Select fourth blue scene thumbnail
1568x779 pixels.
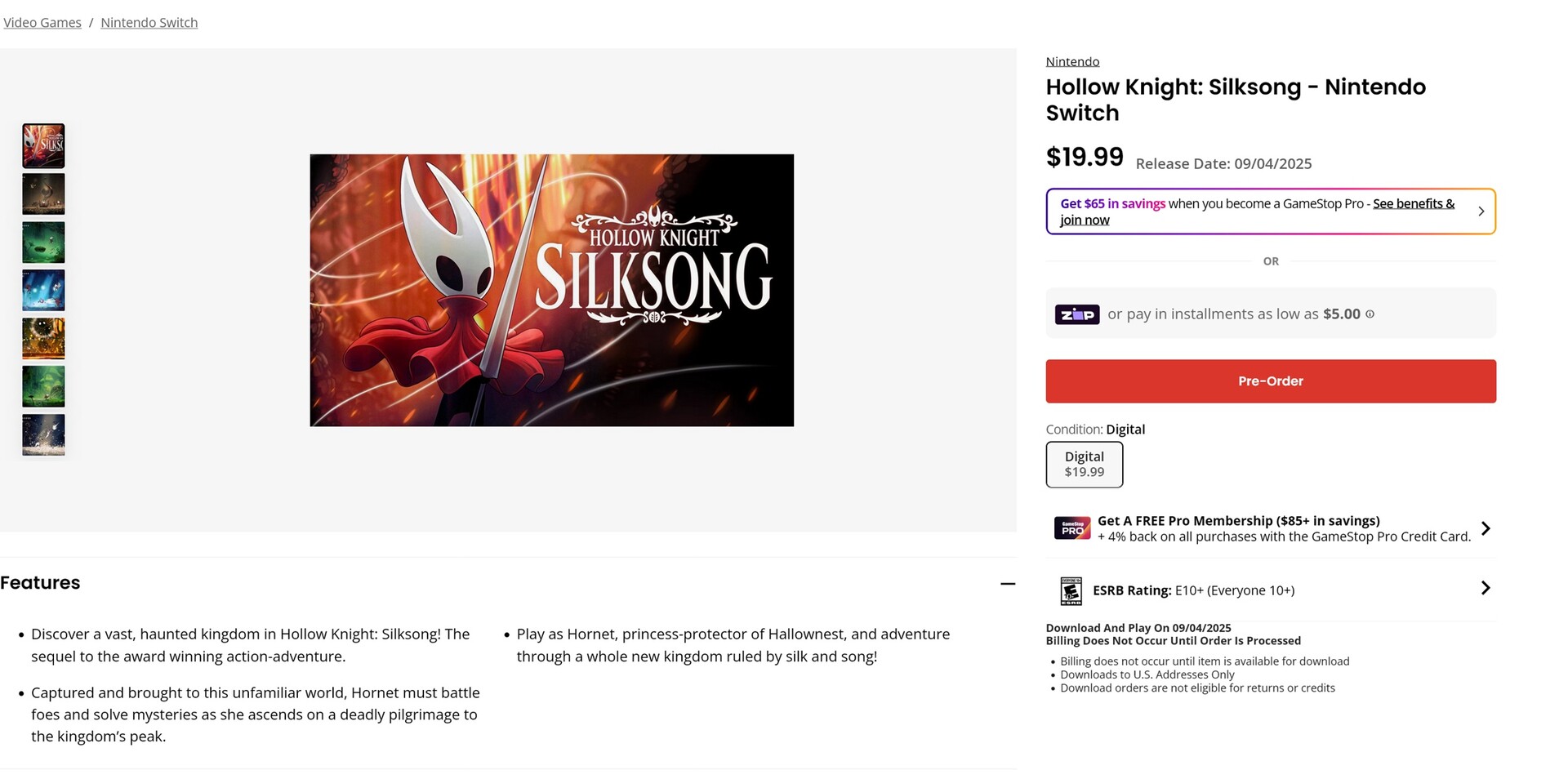(43, 291)
